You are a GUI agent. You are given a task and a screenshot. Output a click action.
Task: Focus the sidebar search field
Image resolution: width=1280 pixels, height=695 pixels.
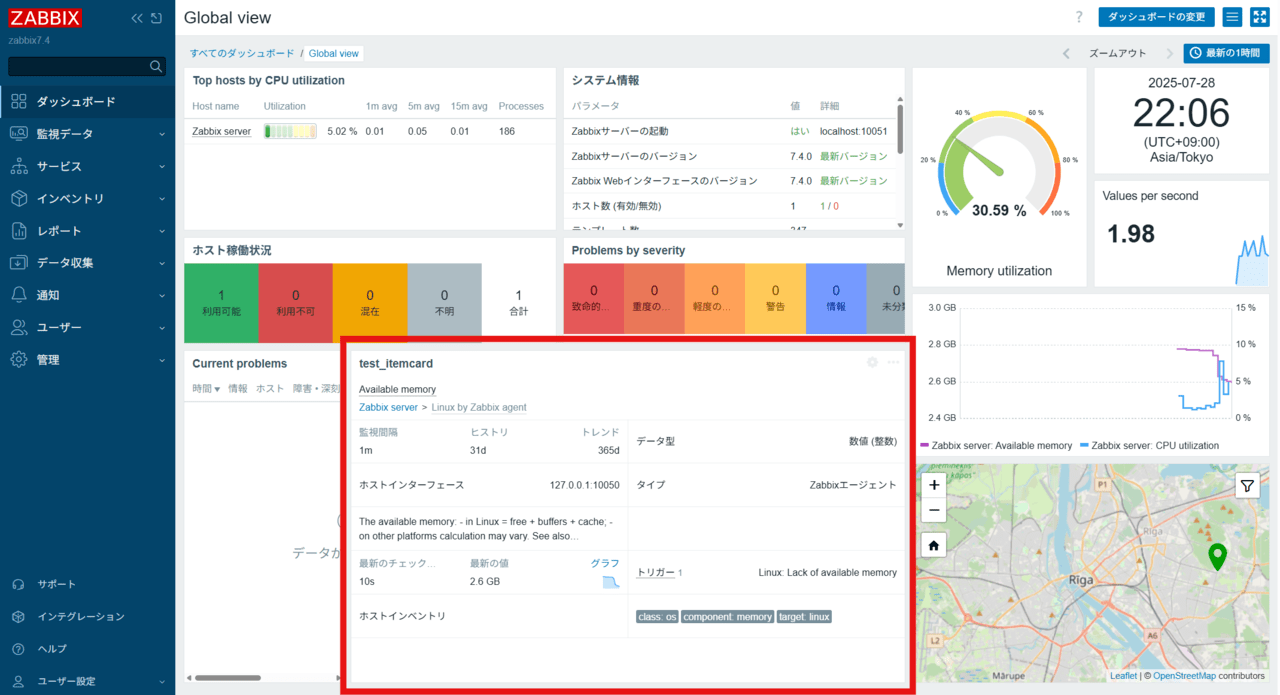pos(78,66)
